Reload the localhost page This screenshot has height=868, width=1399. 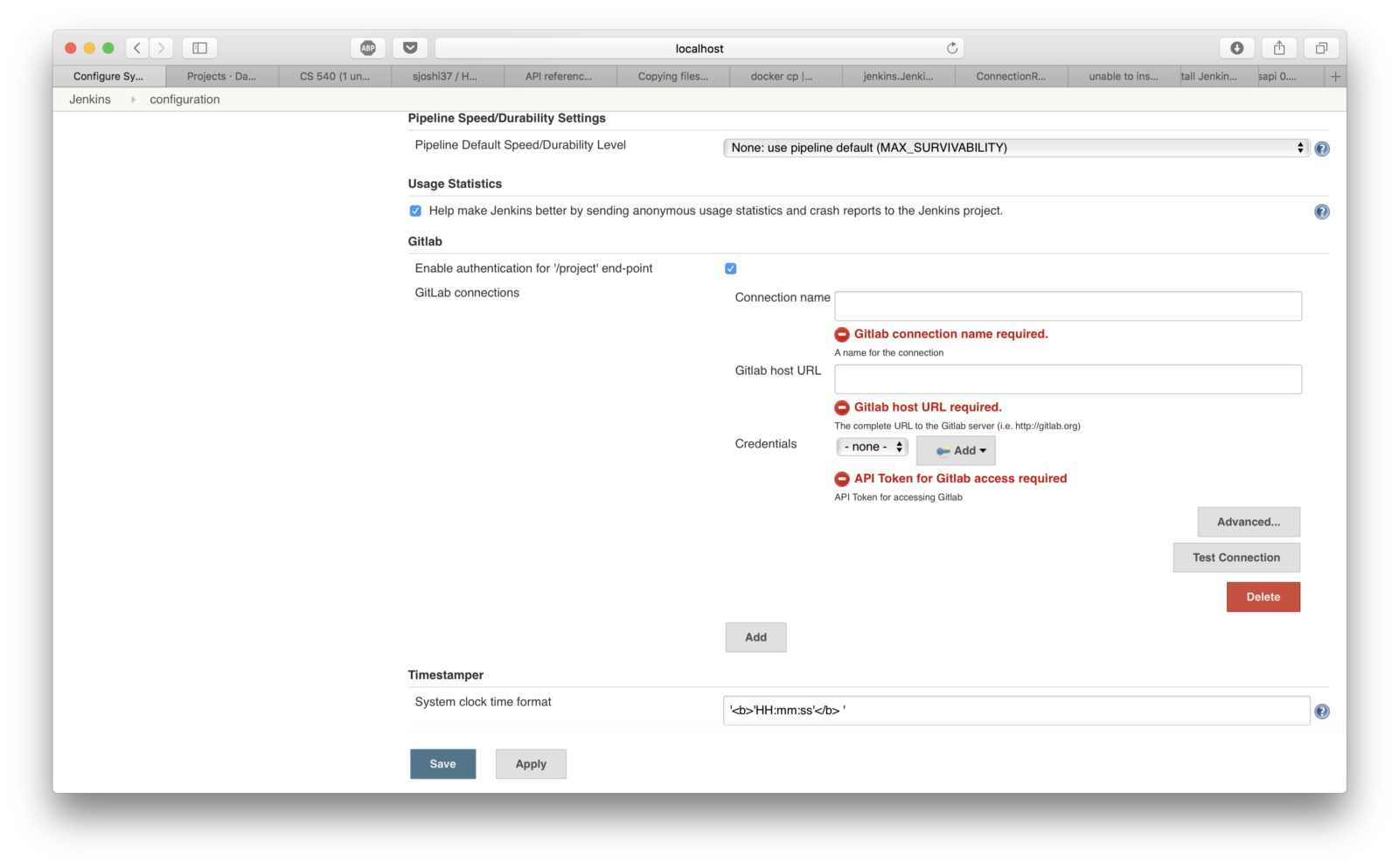tap(952, 48)
